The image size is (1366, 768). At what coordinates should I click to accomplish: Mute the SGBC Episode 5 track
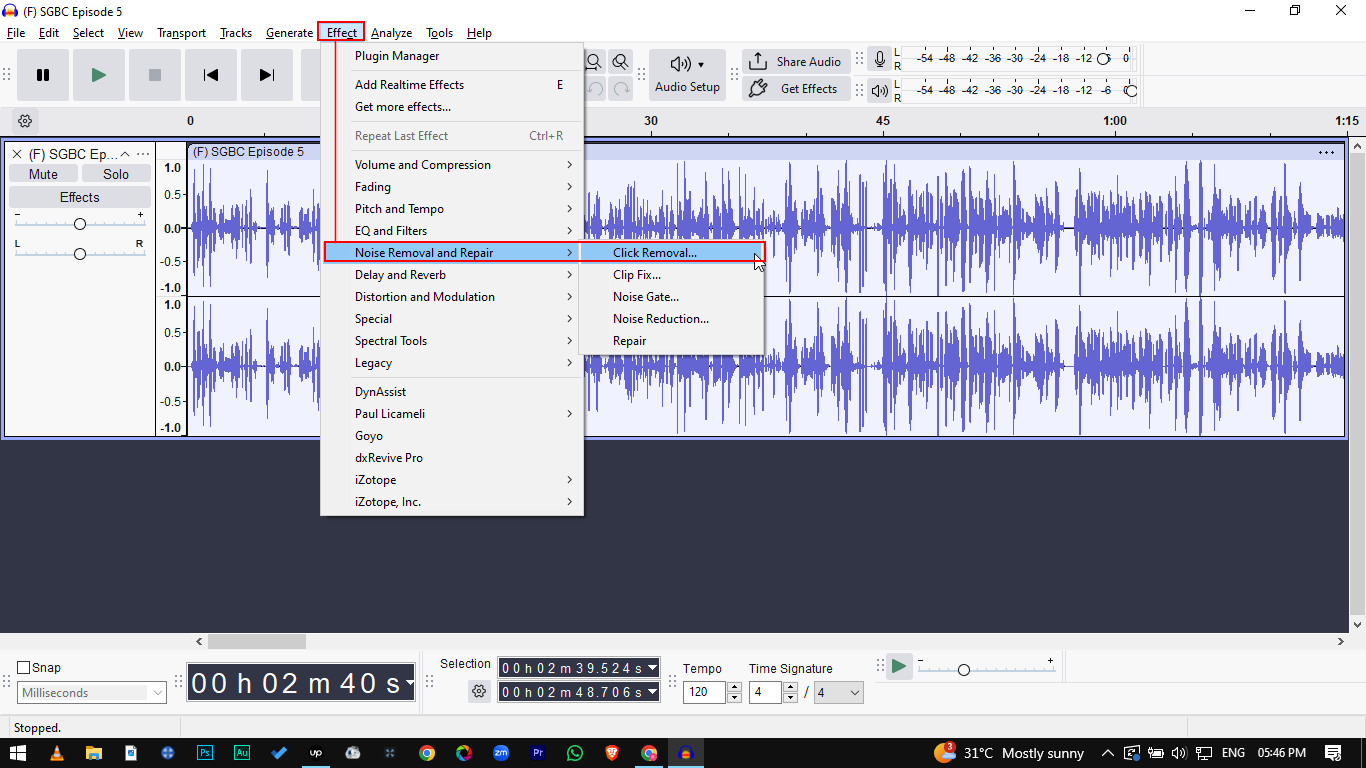43,174
